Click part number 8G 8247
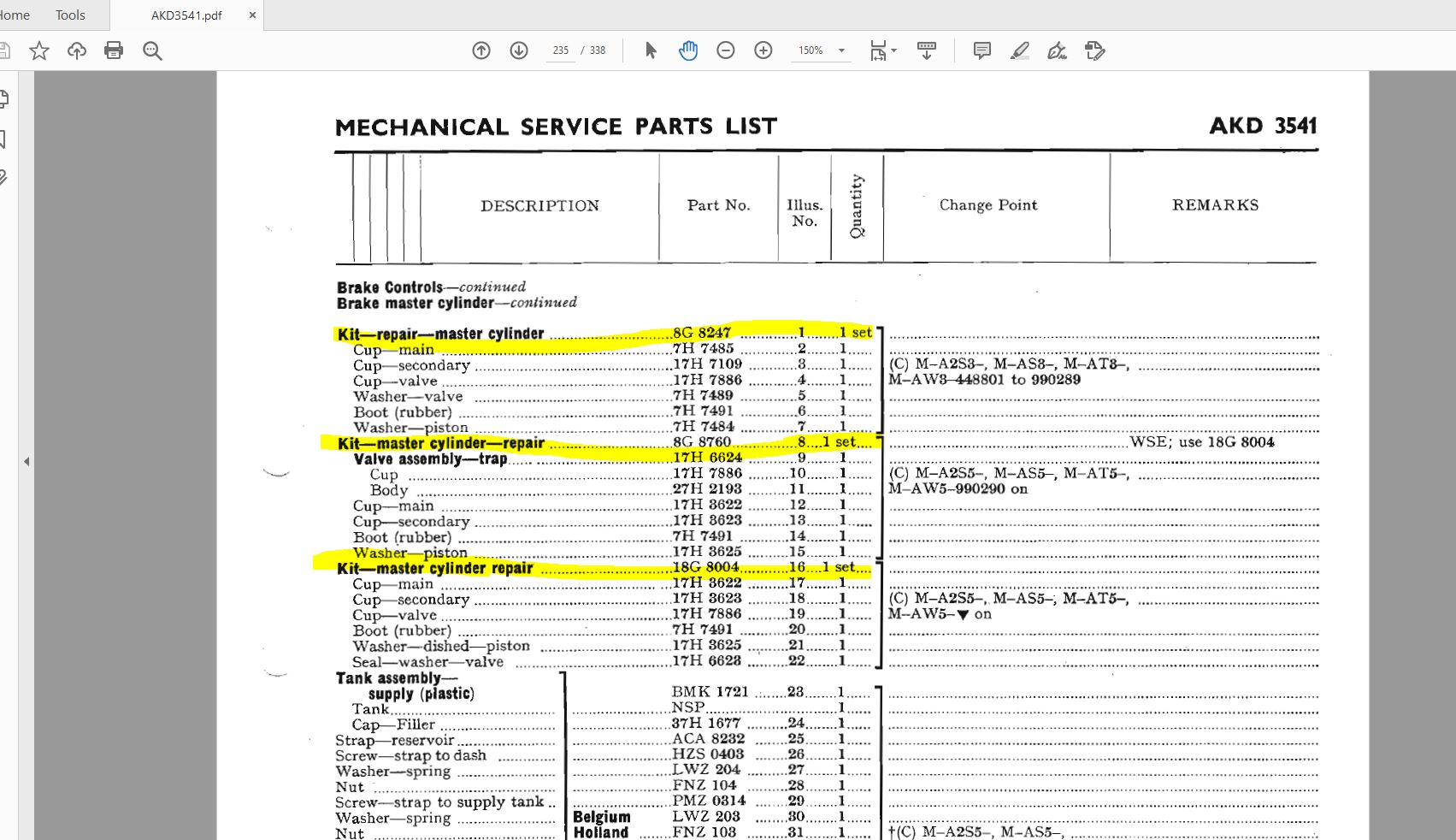The image size is (1456, 840). pyautogui.click(x=702, y=333)
